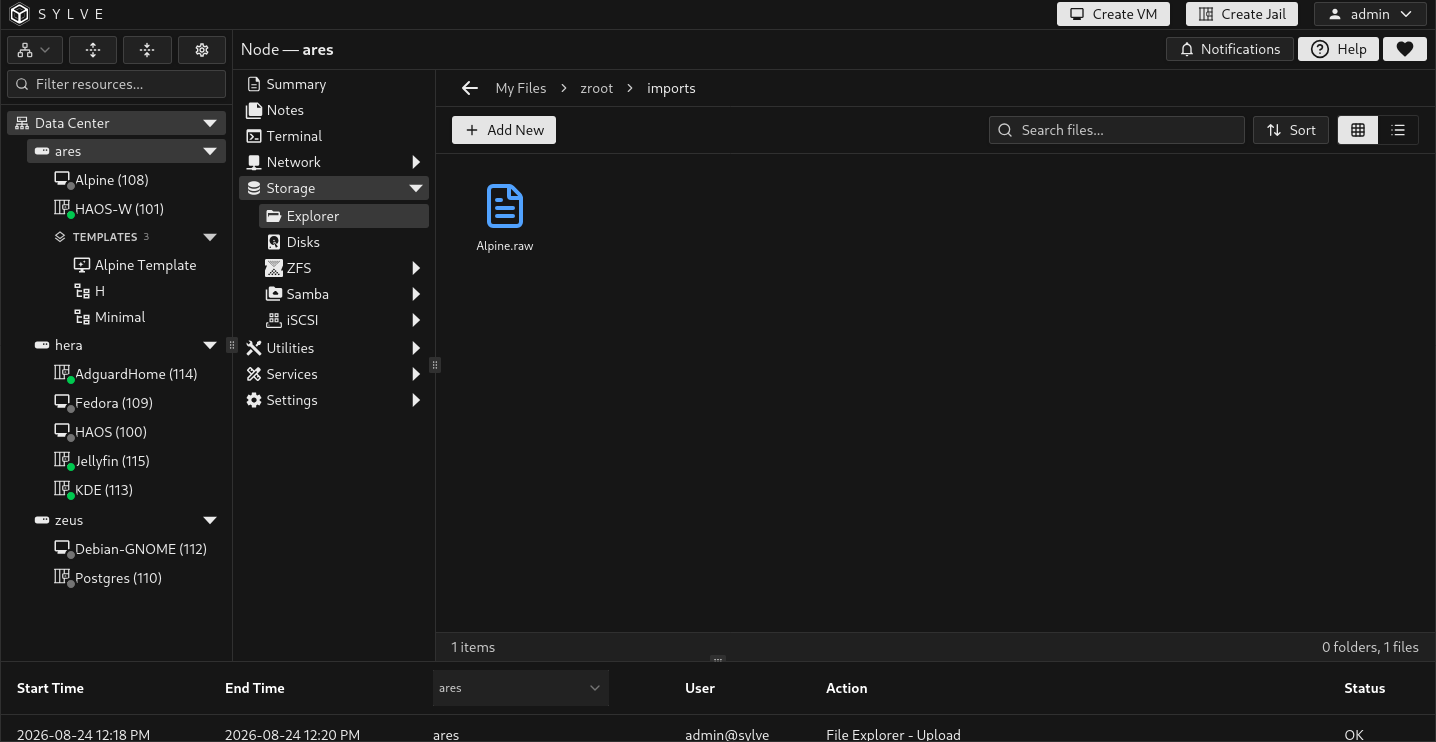The image size is (1436, 742).
Task: Select the Alpine.raw file icon
Action: (x=505, y=206)
